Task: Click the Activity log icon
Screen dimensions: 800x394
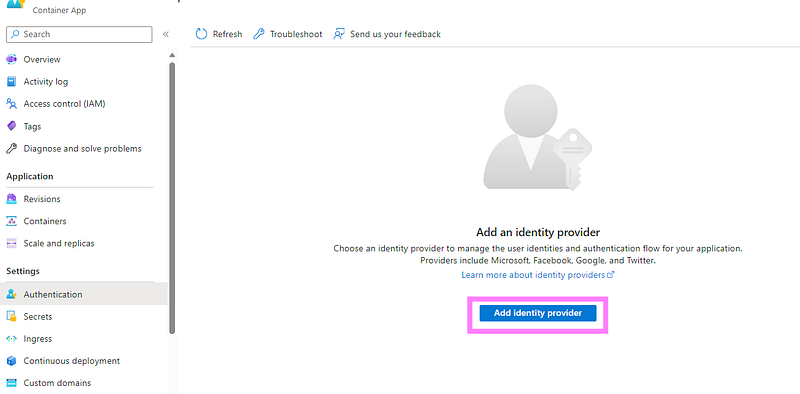Action: click(11, 82)
